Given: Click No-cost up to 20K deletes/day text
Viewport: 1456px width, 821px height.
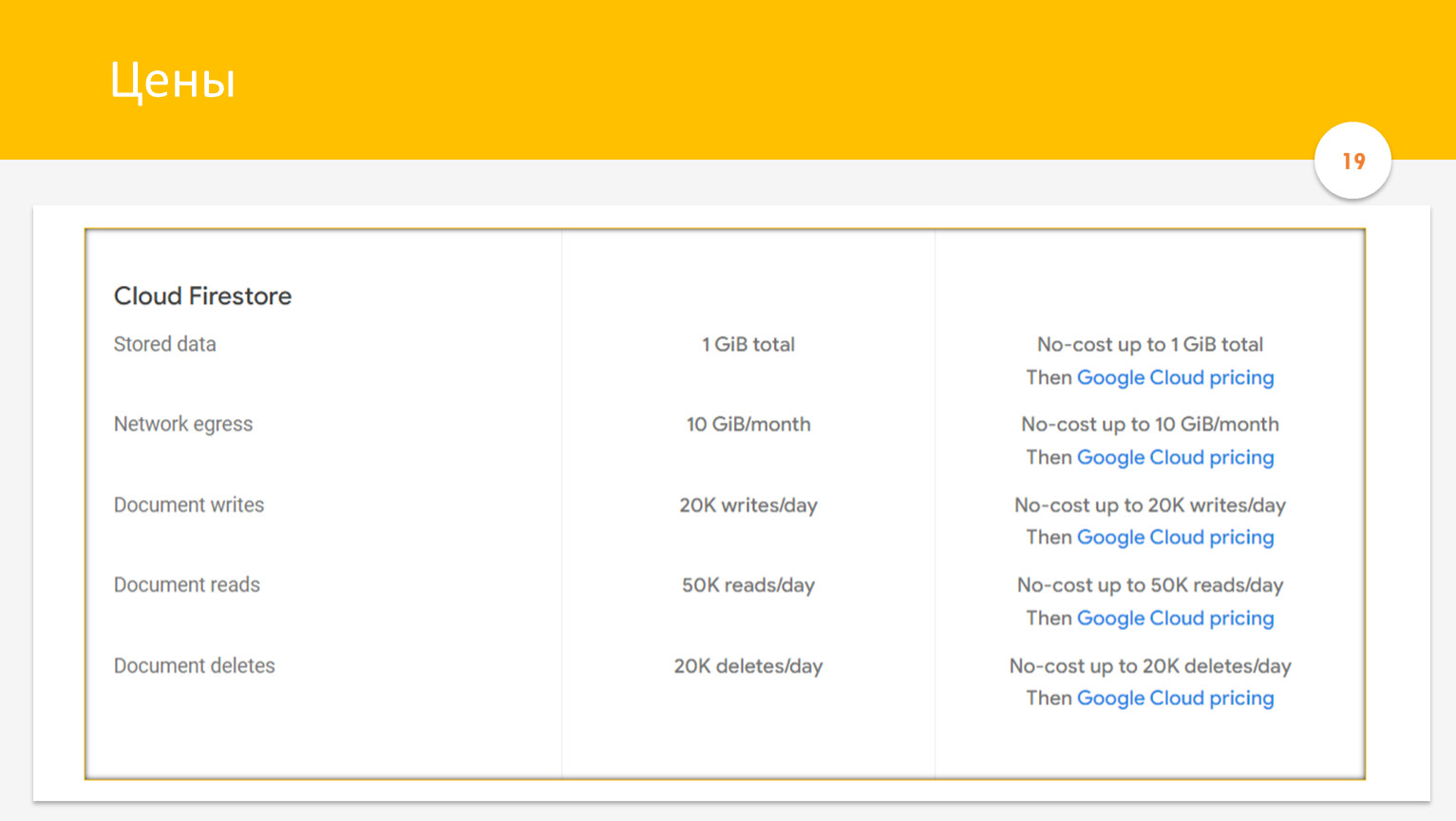Looking at the screenshot, I should pyautogui.click(x=1150, y=665).
